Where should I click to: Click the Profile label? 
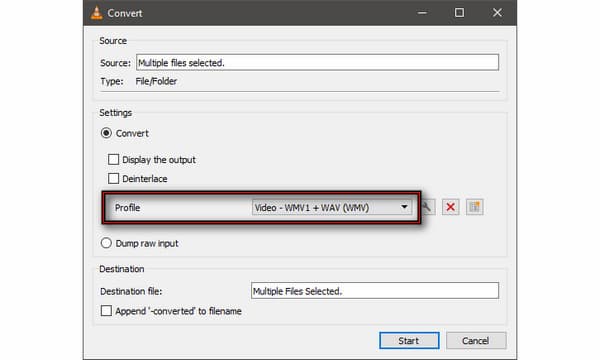point(127,208)
